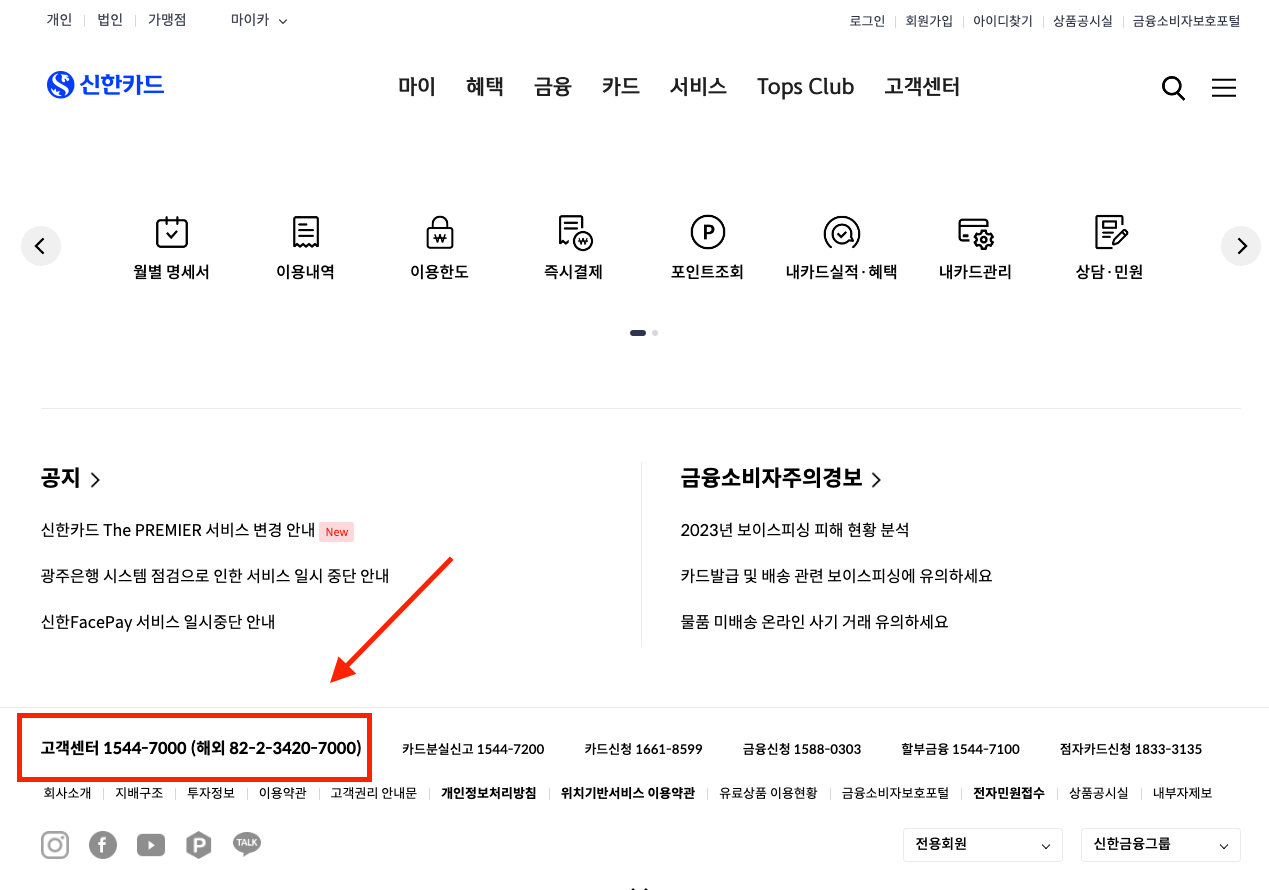Go to next quick-menu slide arrow
The width and height of the screenshot is (1269, 890).
(1241, 246)
